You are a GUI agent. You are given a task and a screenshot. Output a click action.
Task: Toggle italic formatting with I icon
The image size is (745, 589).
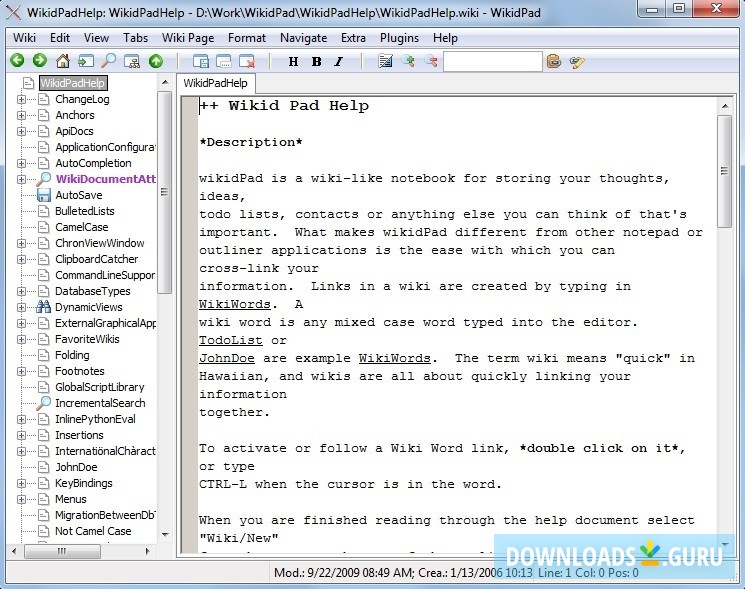(x=339, y=61)
